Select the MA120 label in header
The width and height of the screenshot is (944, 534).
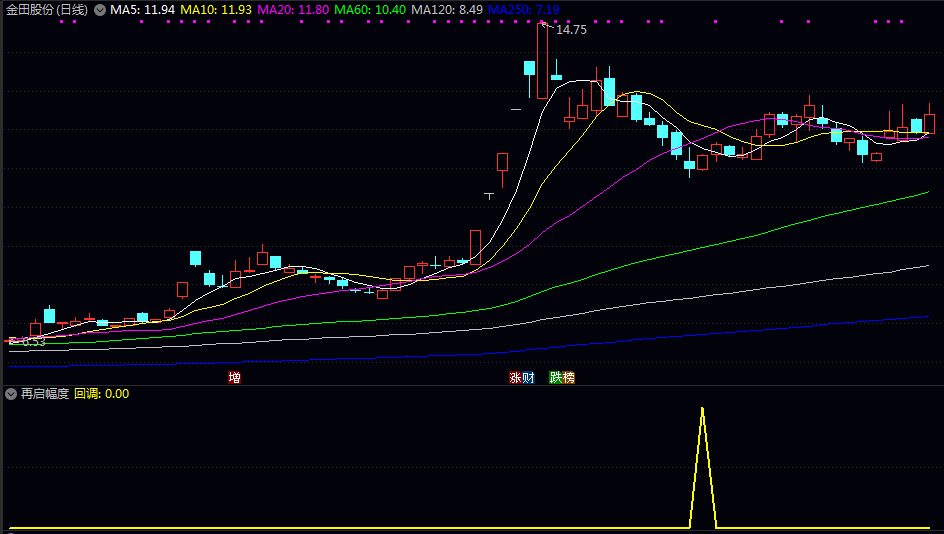pos(447,10)
